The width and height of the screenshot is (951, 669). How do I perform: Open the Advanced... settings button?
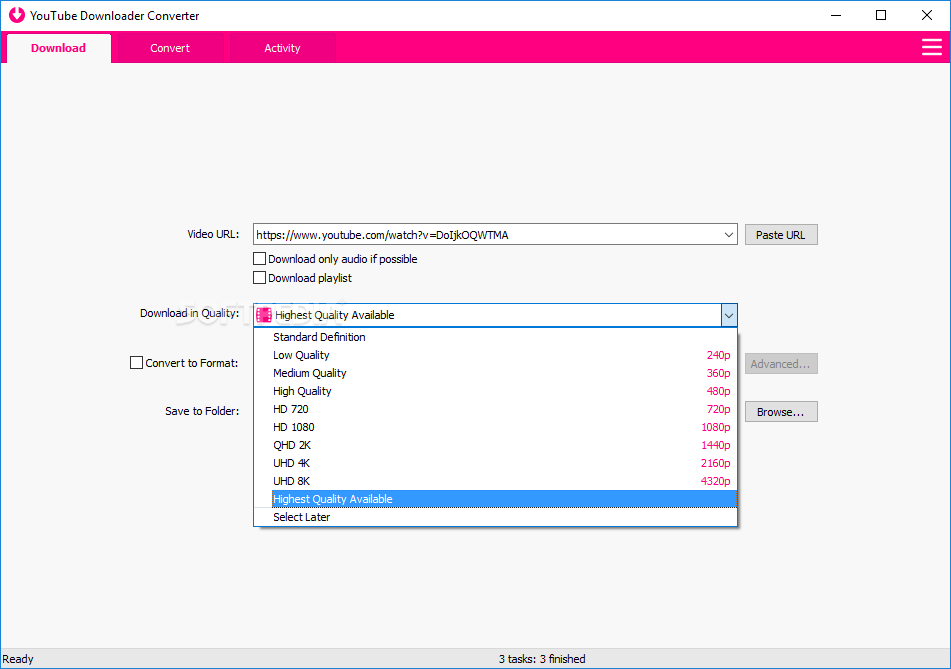[x=781, y=364]
